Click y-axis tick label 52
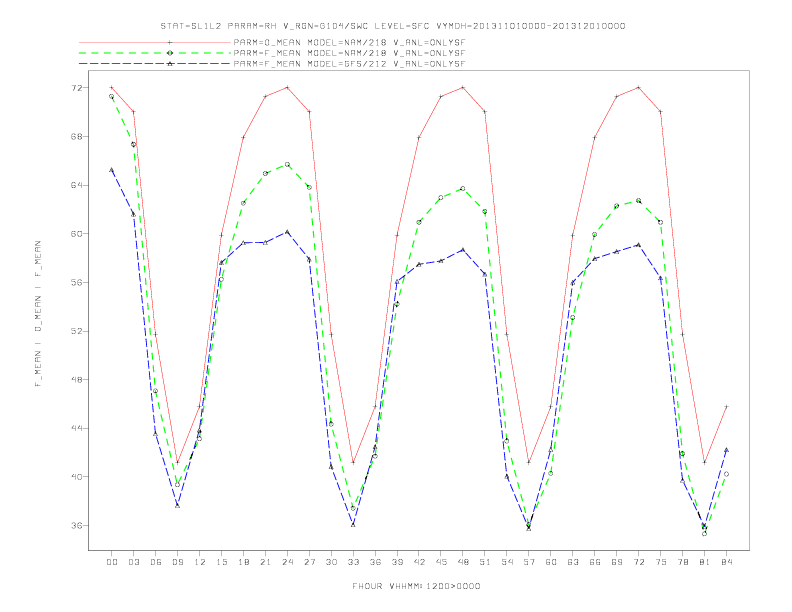This screenshot has height=612, width=792. [77, 331]
